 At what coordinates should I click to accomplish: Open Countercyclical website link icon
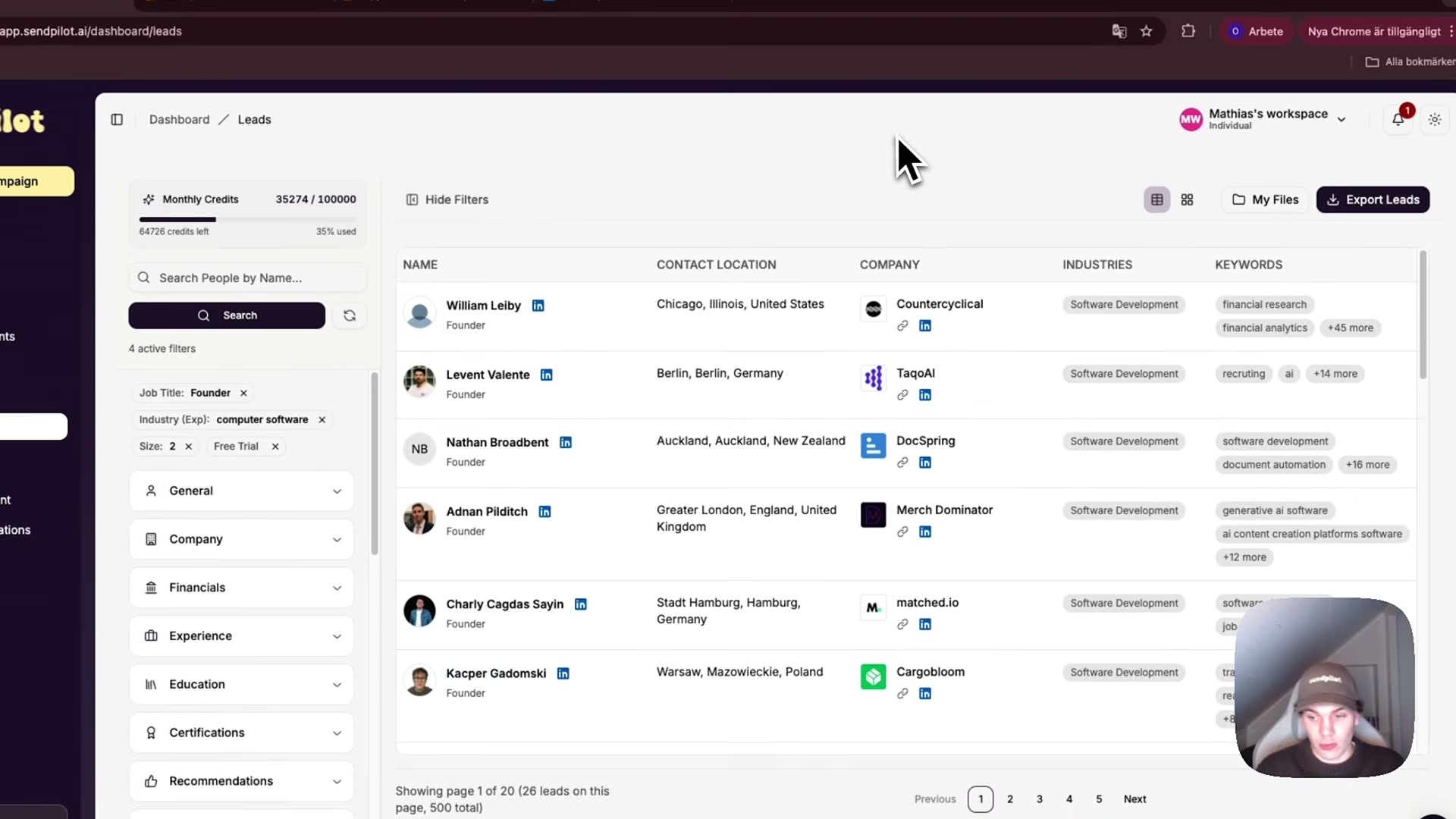pyautogui.click(x=902, y=326)
